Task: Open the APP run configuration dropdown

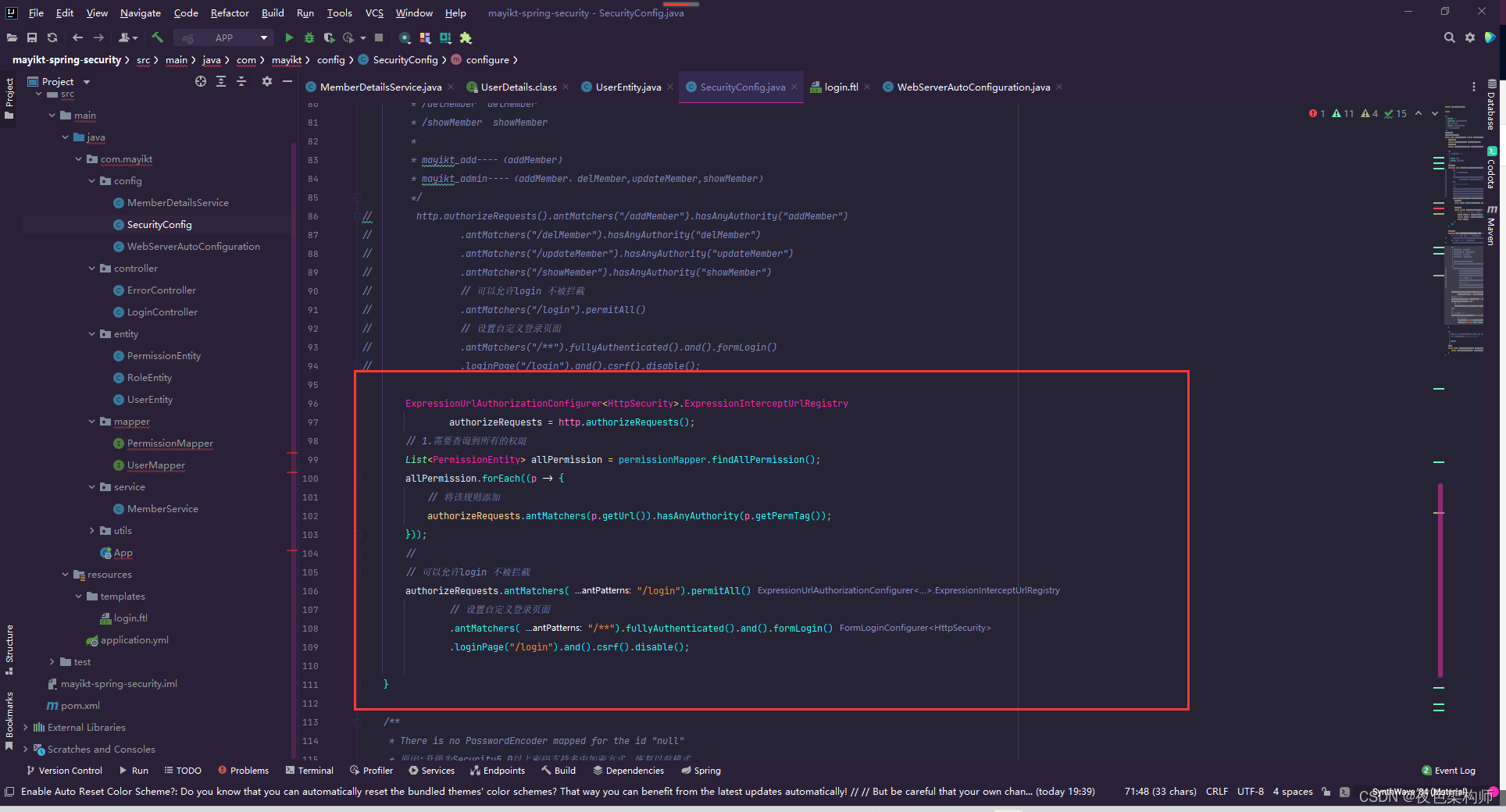Action: click(224, 37)
